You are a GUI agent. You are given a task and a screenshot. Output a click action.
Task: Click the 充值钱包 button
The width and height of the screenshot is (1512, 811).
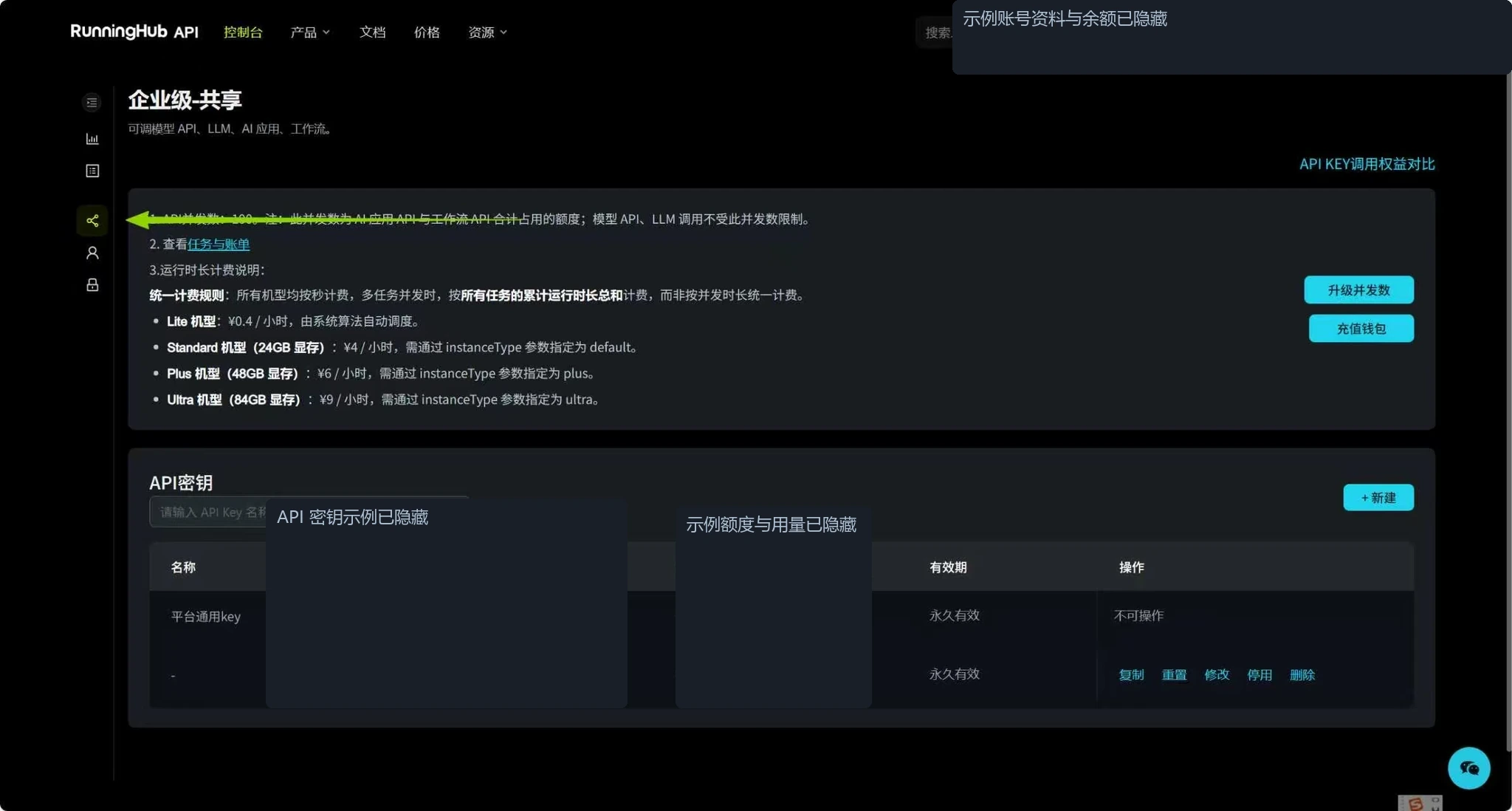[1361, 329]
